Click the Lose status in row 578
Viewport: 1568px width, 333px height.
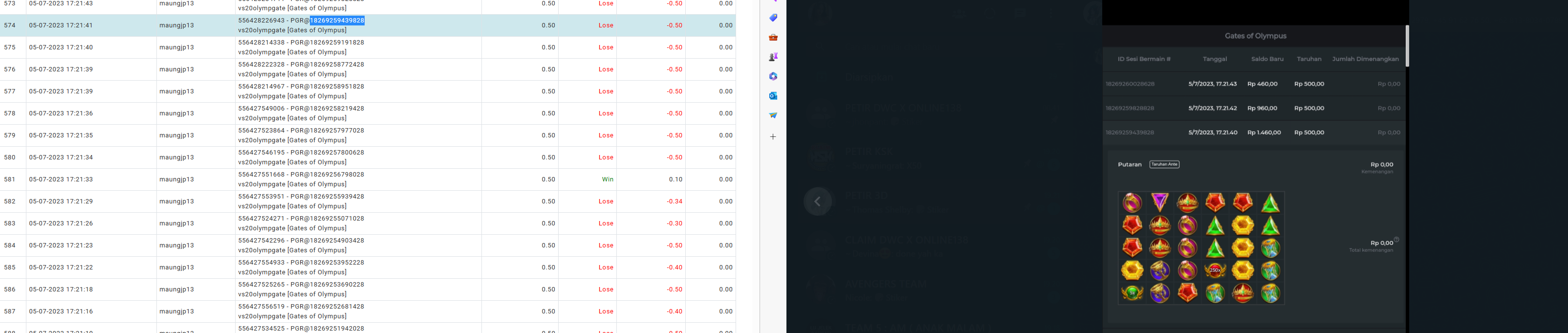point(606,113)
